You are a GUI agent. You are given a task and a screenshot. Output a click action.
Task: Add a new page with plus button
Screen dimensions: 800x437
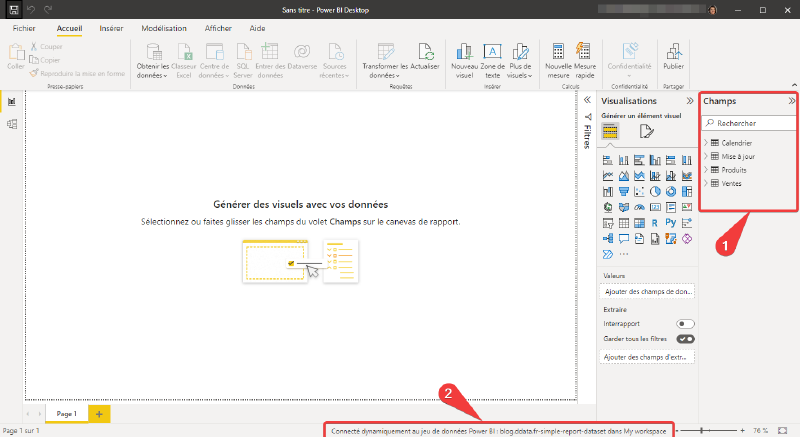99,414
